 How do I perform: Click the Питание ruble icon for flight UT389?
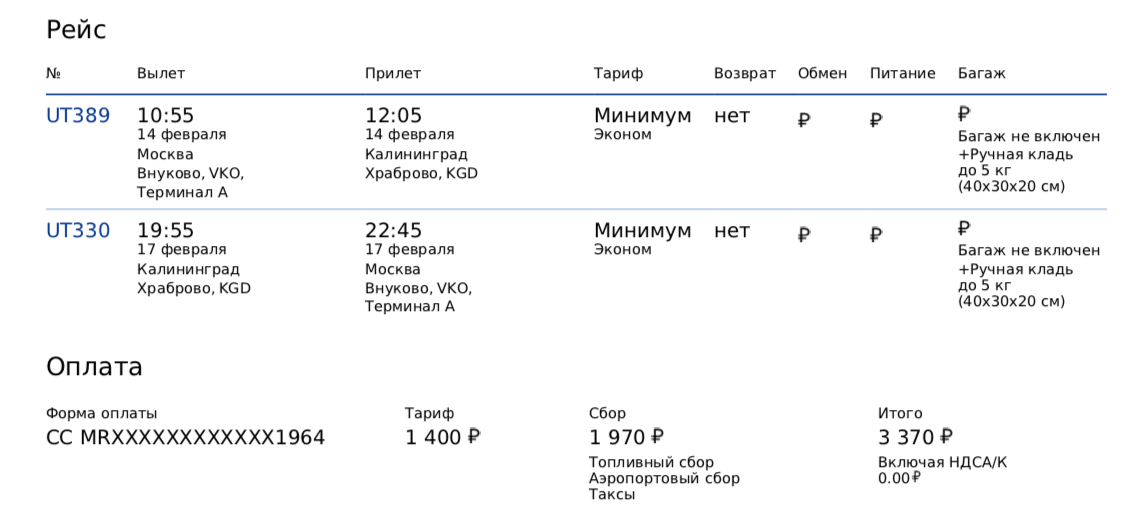tap(876, 120)
